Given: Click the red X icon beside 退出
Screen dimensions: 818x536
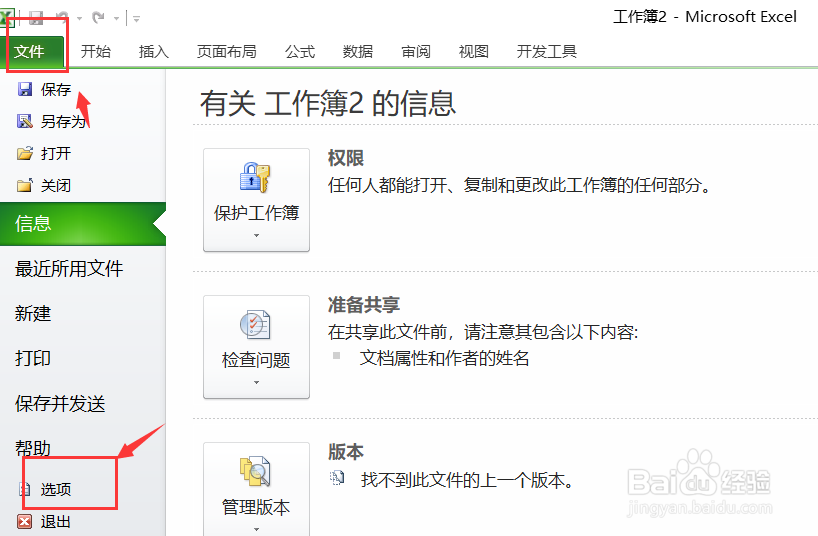Looking at the screenshot, I should pyautogui.click(x=25, y=521).
